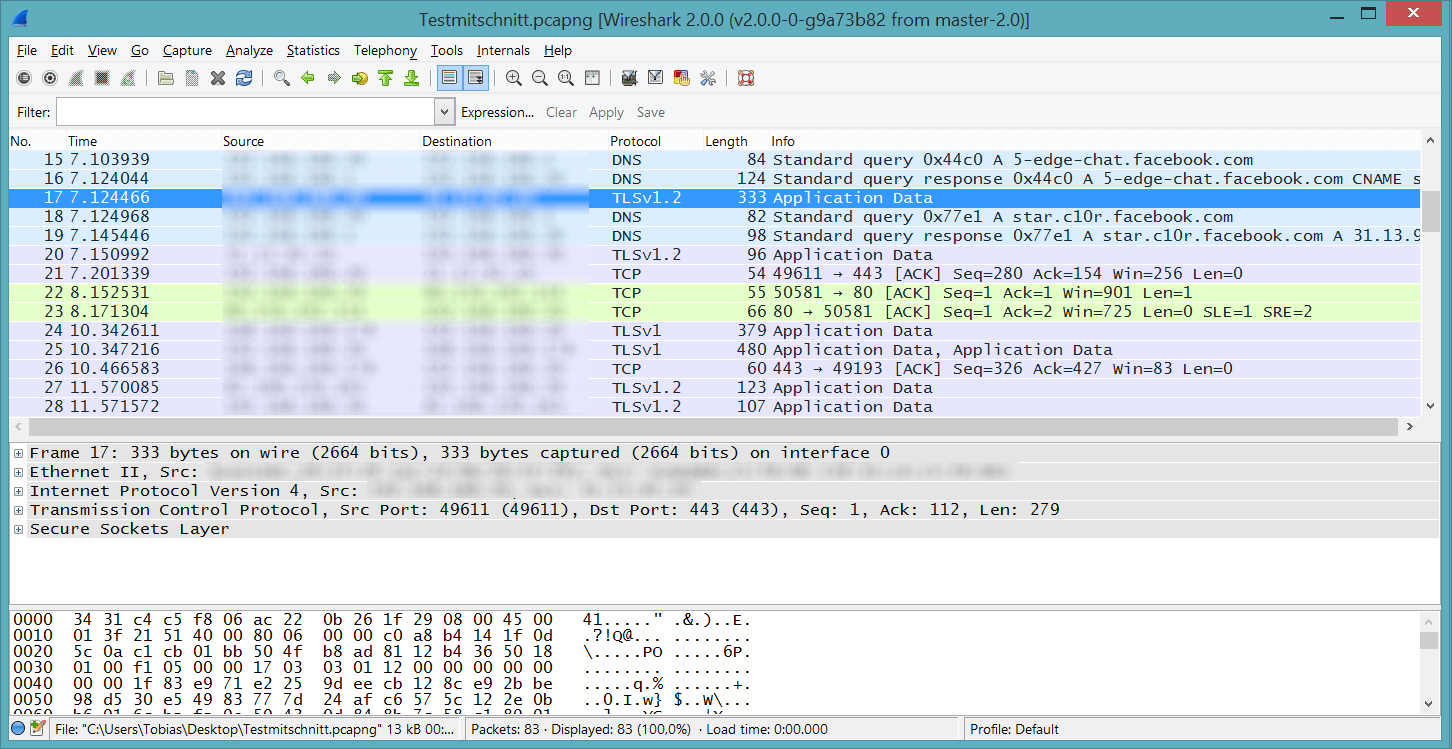Screen dimensions: 1452x749
Task: Go to packet number icon
Action: click(x=360, y=78)
